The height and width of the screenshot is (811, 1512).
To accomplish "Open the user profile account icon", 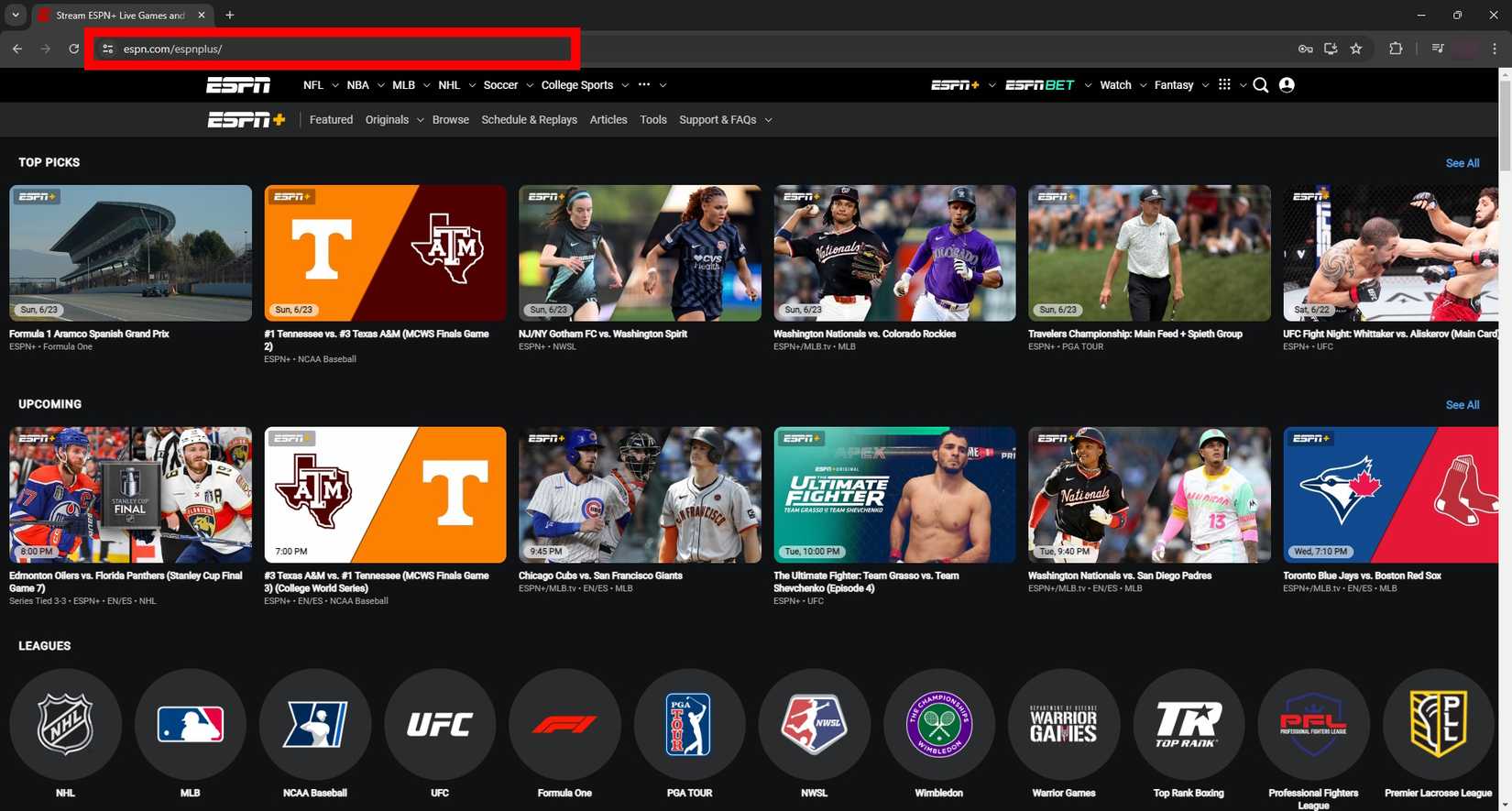I will [1287, 85].
